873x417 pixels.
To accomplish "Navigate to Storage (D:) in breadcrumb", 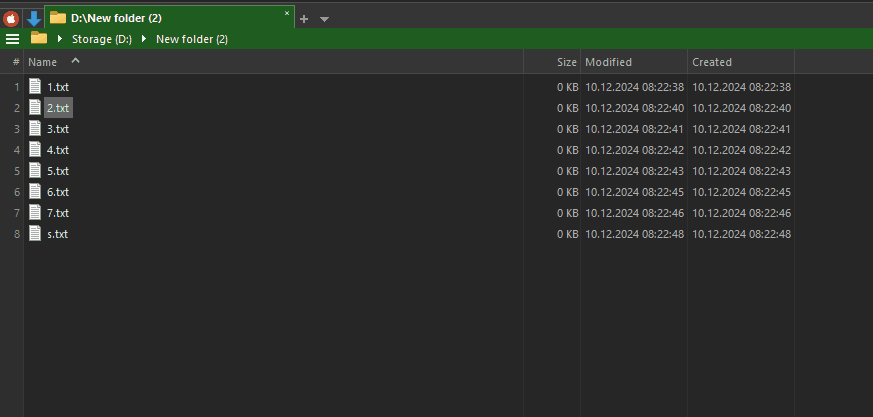I will tap(101, 39).
